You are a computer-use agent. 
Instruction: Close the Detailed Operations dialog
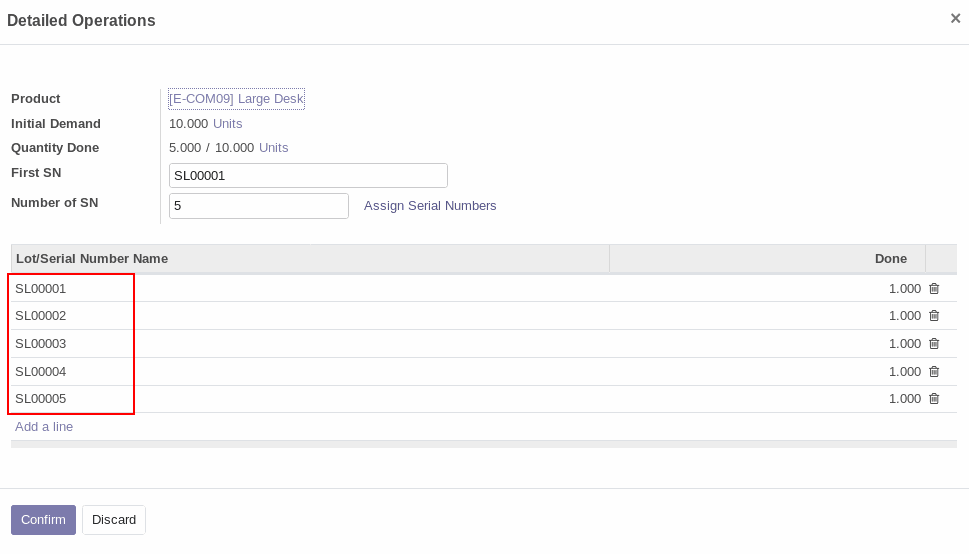(x=955, y=19)
